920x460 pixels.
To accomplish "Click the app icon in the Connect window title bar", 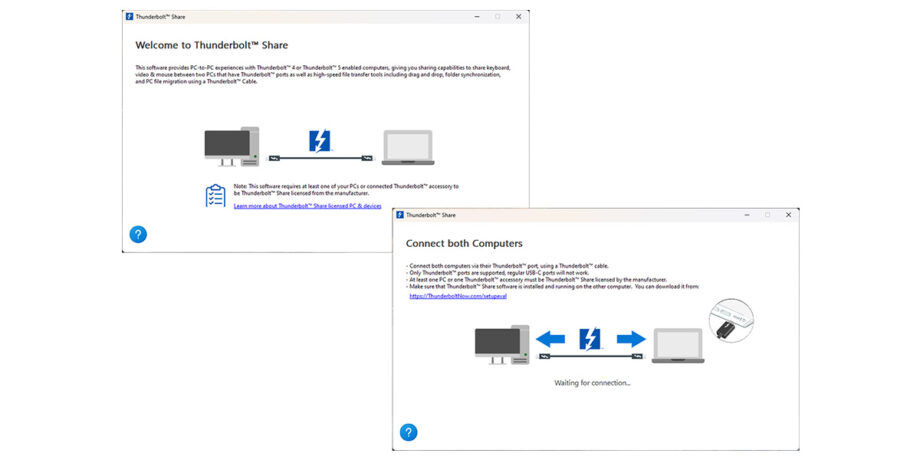I will [401, 215].
